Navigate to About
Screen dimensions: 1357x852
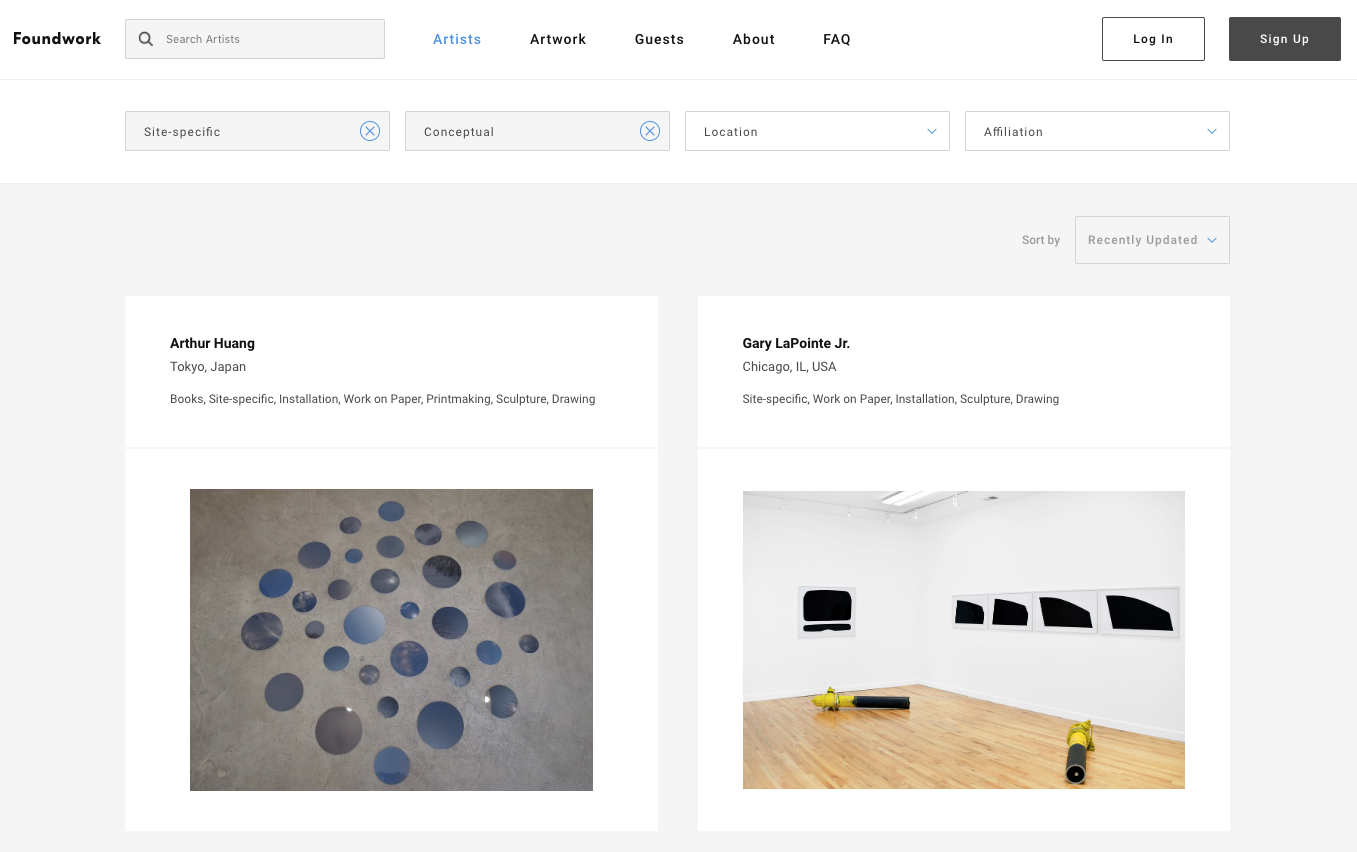point(754,39)
